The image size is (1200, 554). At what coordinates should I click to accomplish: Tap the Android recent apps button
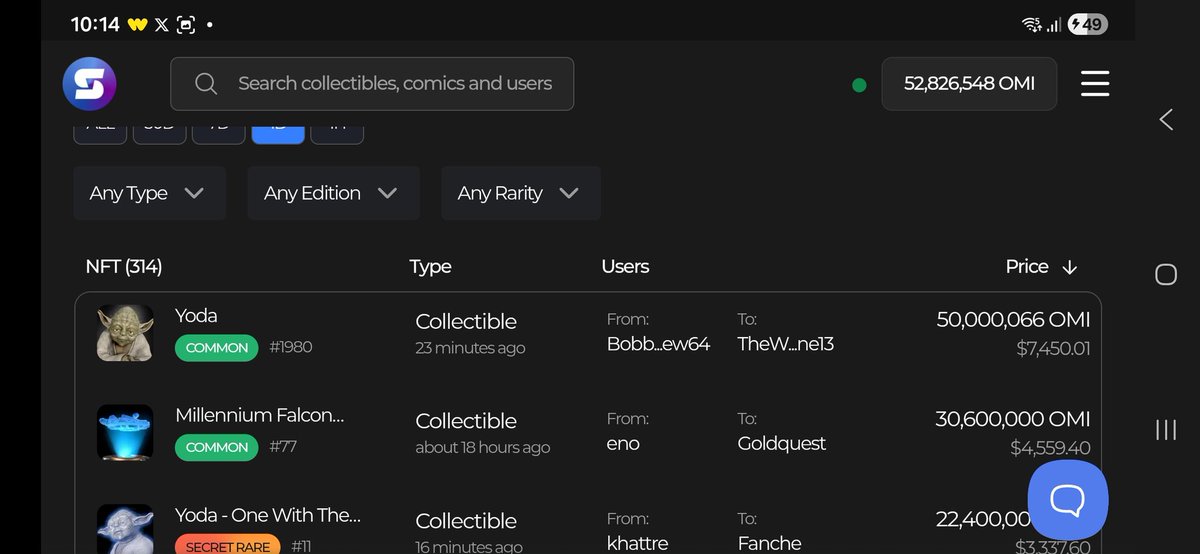point(1166,430)
